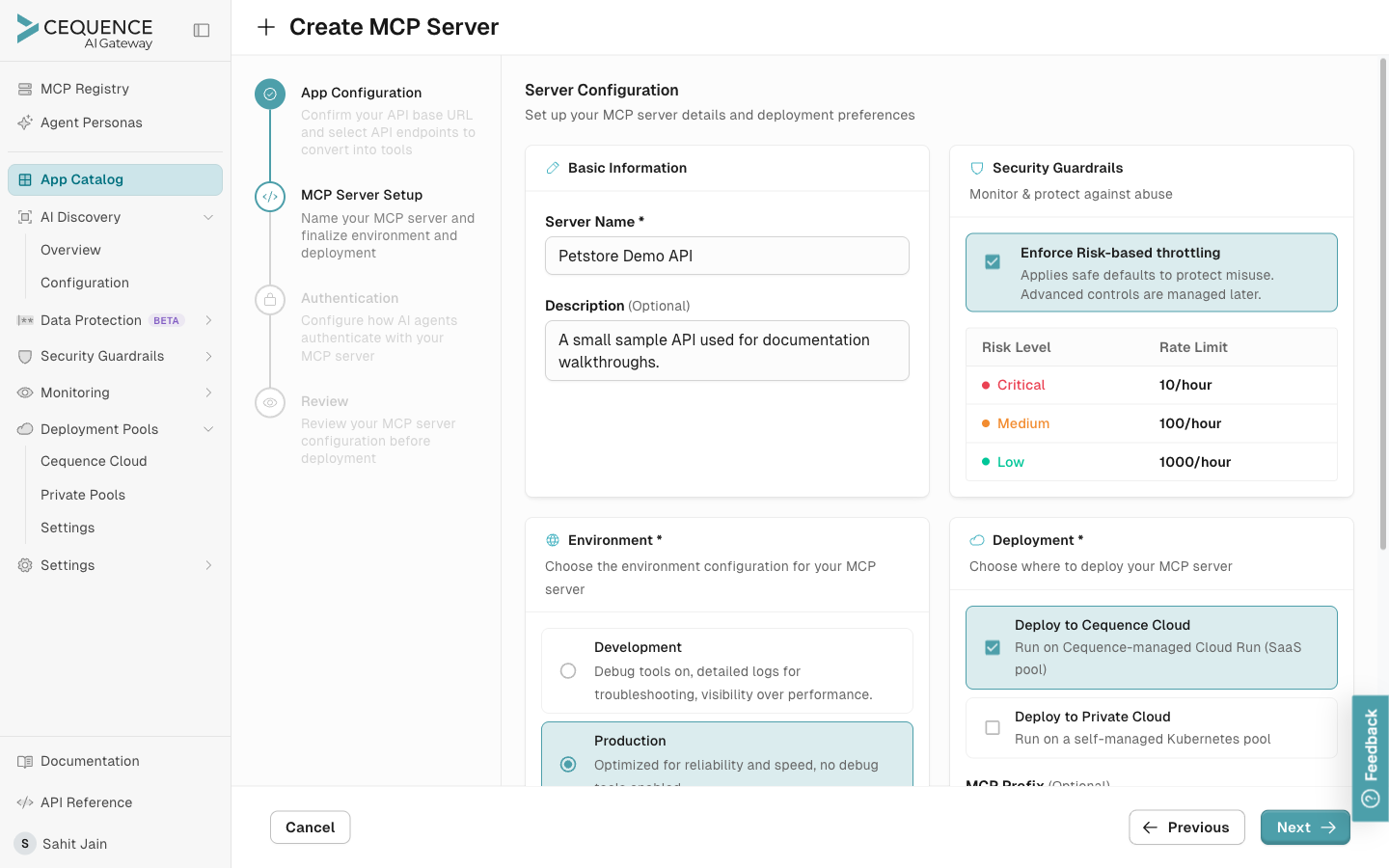Collapse the Deployment Pools chevron

coord(208,429)
